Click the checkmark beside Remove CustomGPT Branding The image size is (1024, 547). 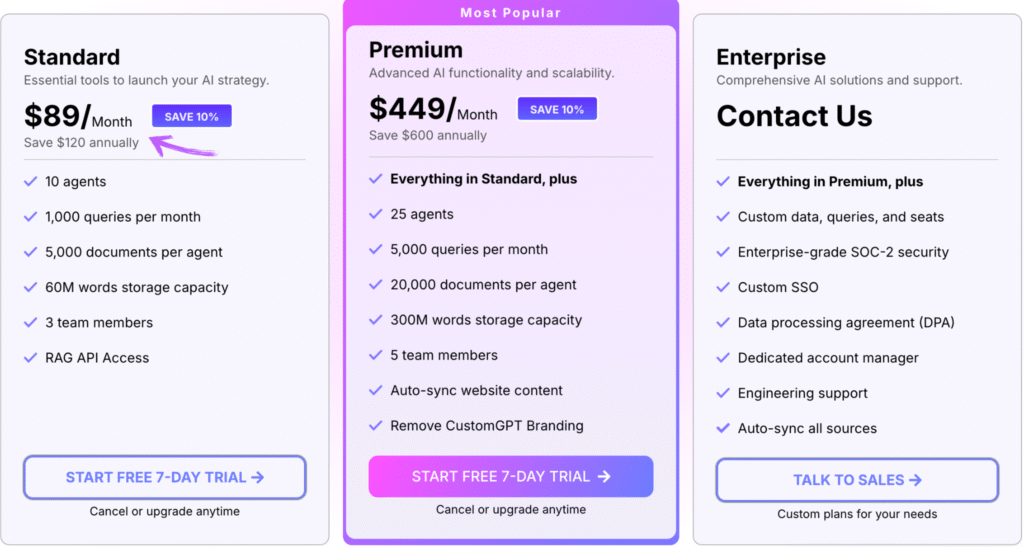[376, 426]
